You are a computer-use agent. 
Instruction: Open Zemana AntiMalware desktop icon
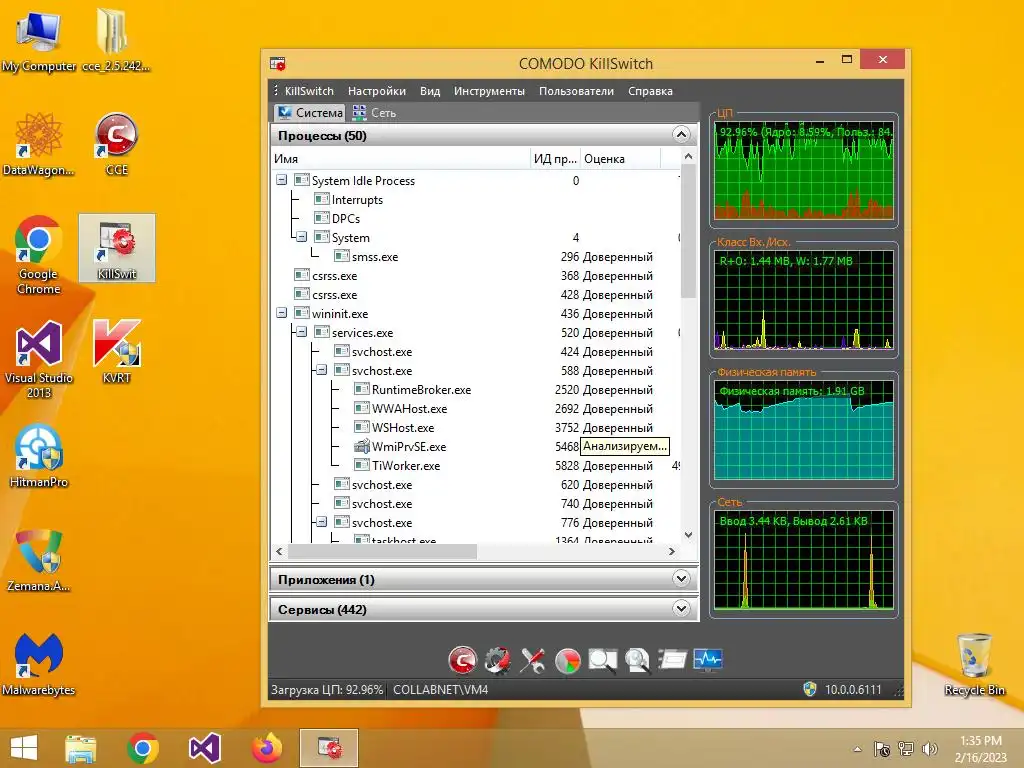click(39, 560)
